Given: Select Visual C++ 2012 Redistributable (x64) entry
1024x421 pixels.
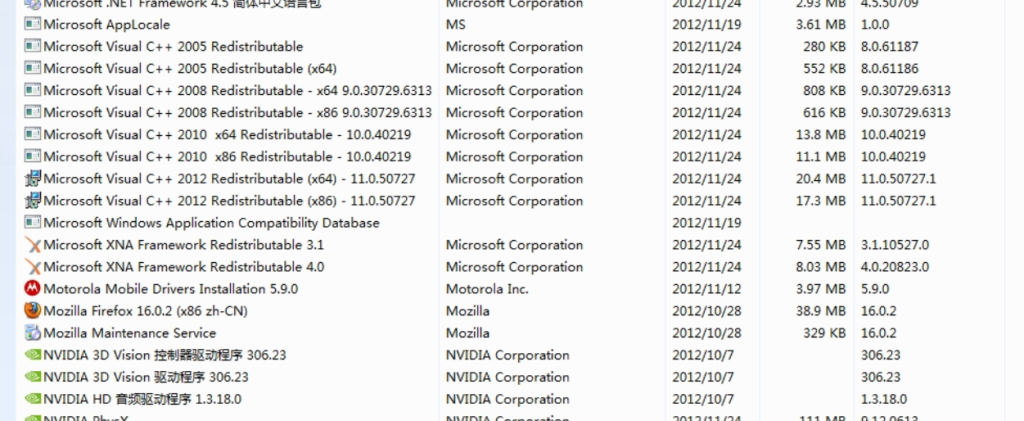Looking at the screenshot, I should point(229,179).
